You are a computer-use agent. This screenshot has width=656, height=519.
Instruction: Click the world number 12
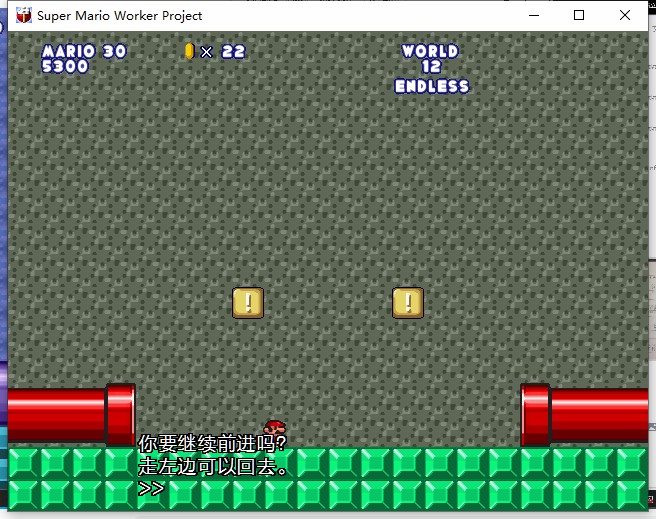click(x=431, y=66)
